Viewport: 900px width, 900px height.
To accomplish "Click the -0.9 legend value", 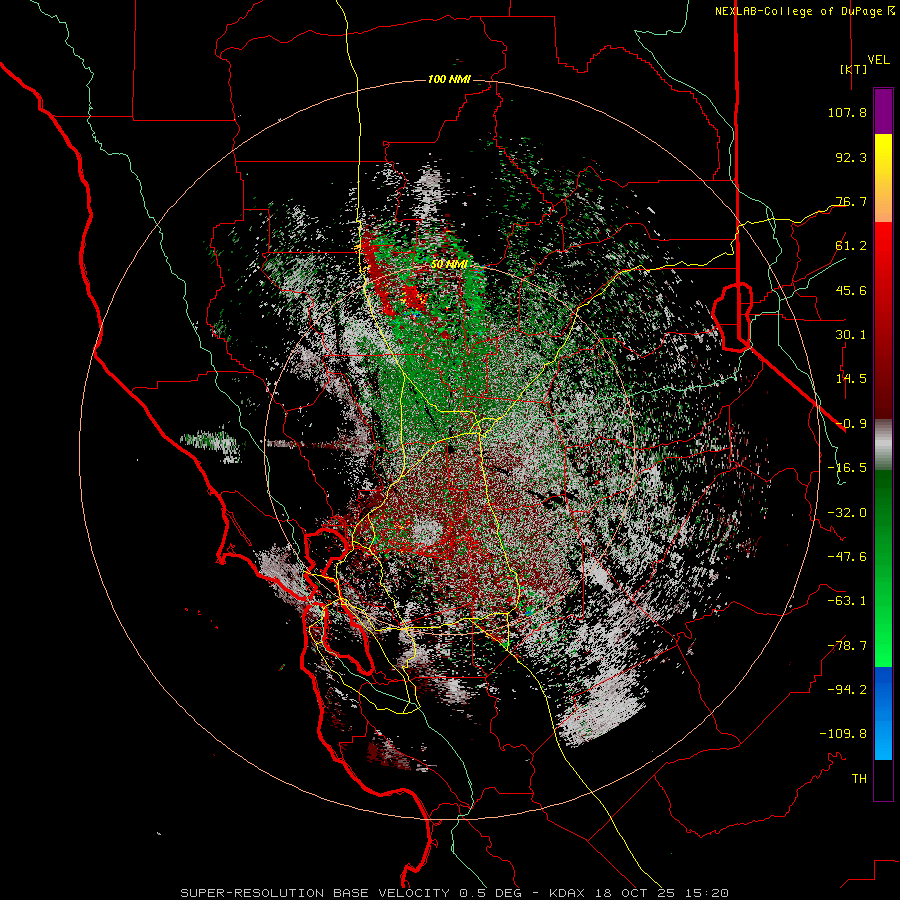I will (851, 424).
